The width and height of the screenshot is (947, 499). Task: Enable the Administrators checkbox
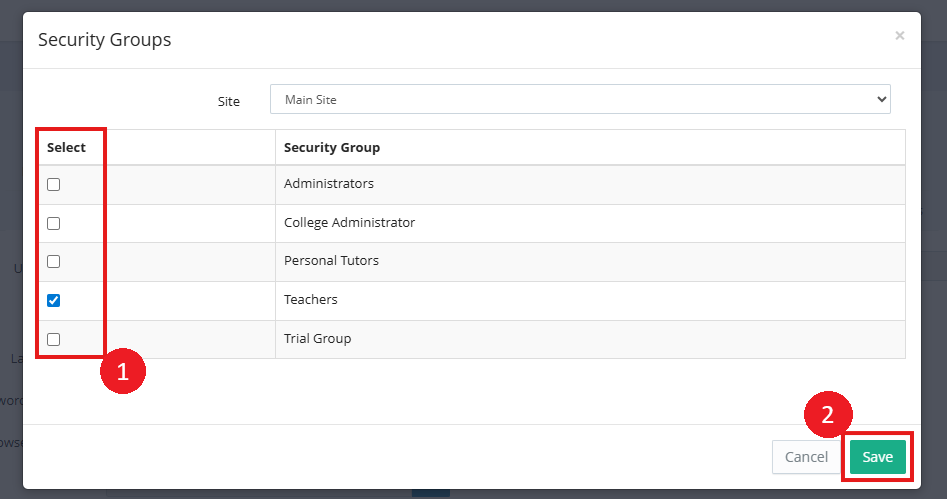[54, 184]
